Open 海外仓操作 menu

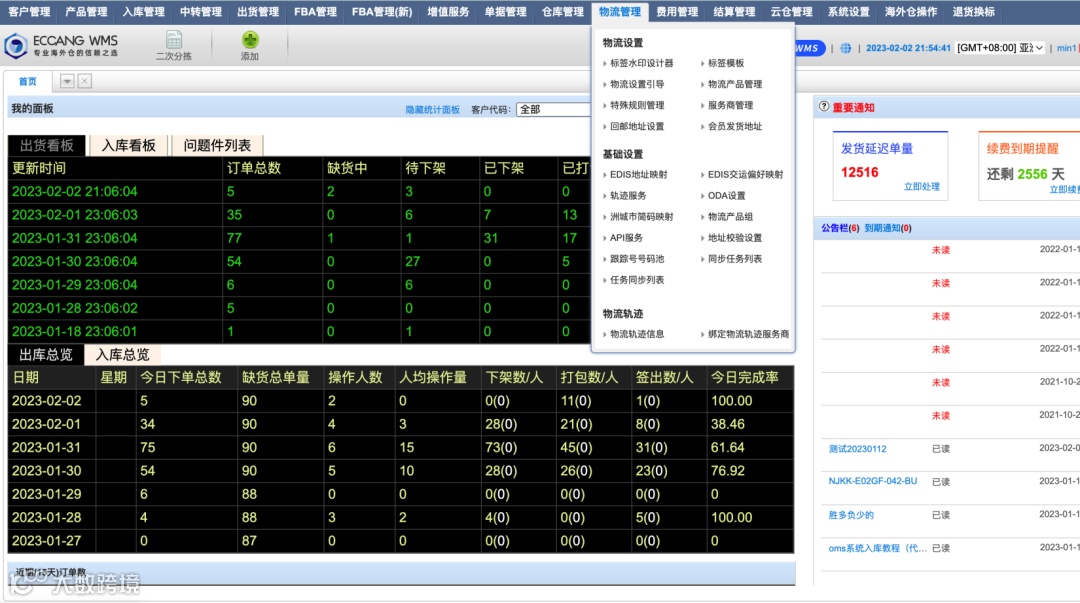tap(911, 12)
